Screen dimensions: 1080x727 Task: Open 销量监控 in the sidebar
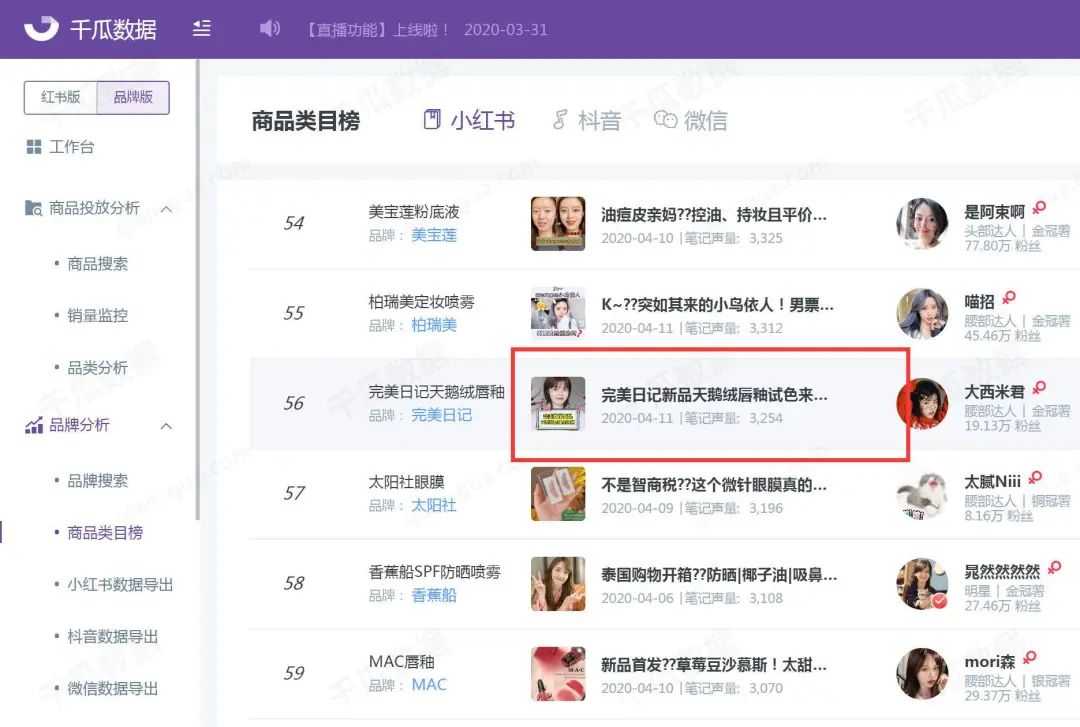tap(97, 315)
